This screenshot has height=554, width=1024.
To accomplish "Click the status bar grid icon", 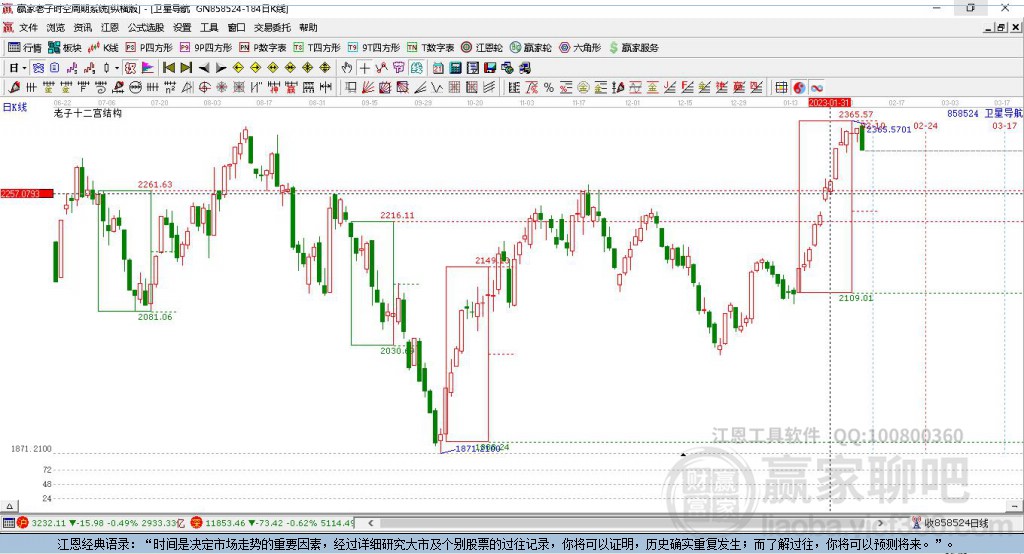I will coord(8,523).
